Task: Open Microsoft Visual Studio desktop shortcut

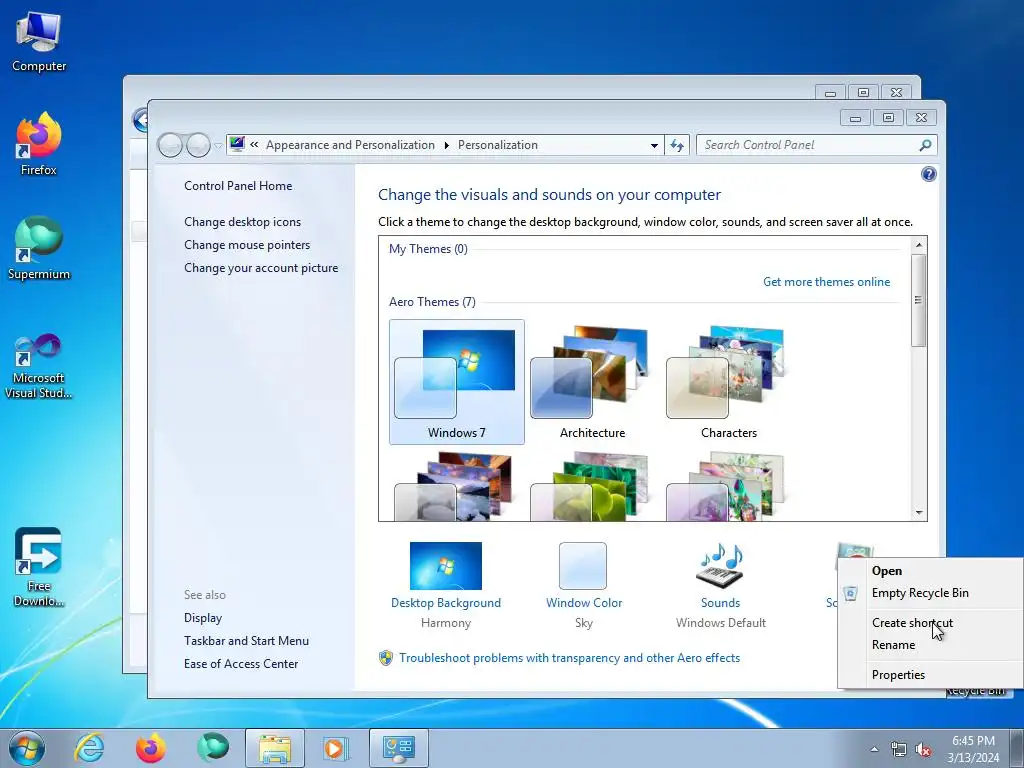Action: coord(39,367)
